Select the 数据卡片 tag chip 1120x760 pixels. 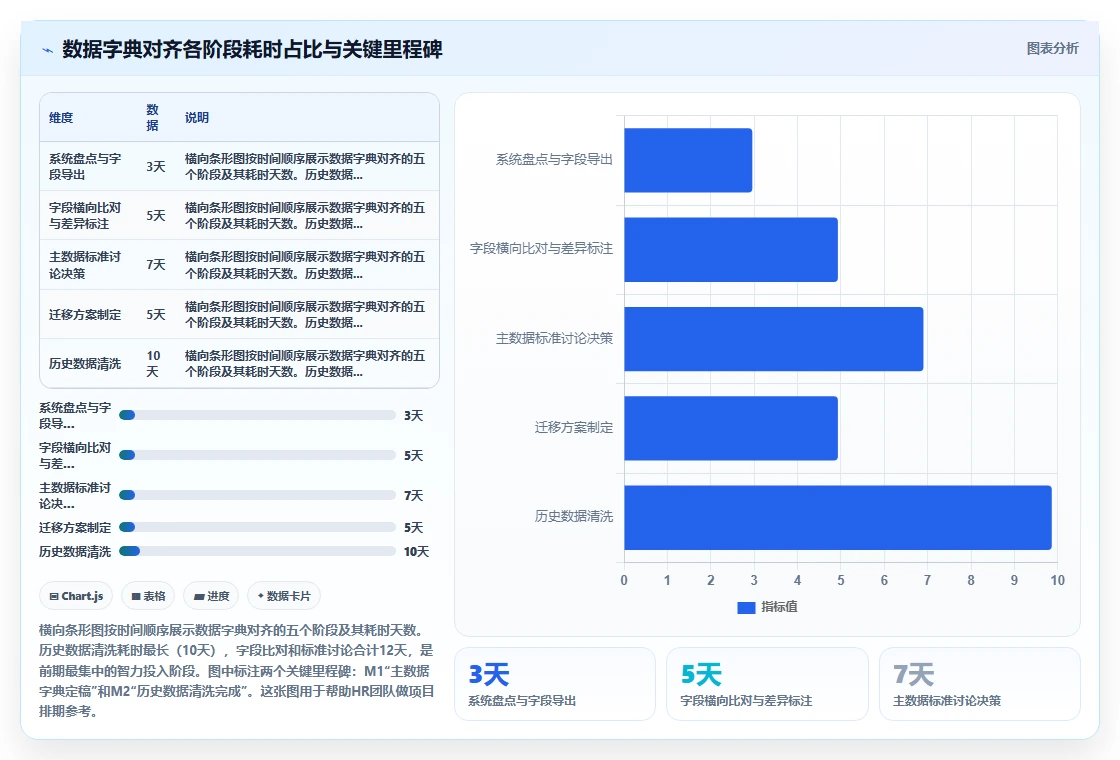click(284, 596)
